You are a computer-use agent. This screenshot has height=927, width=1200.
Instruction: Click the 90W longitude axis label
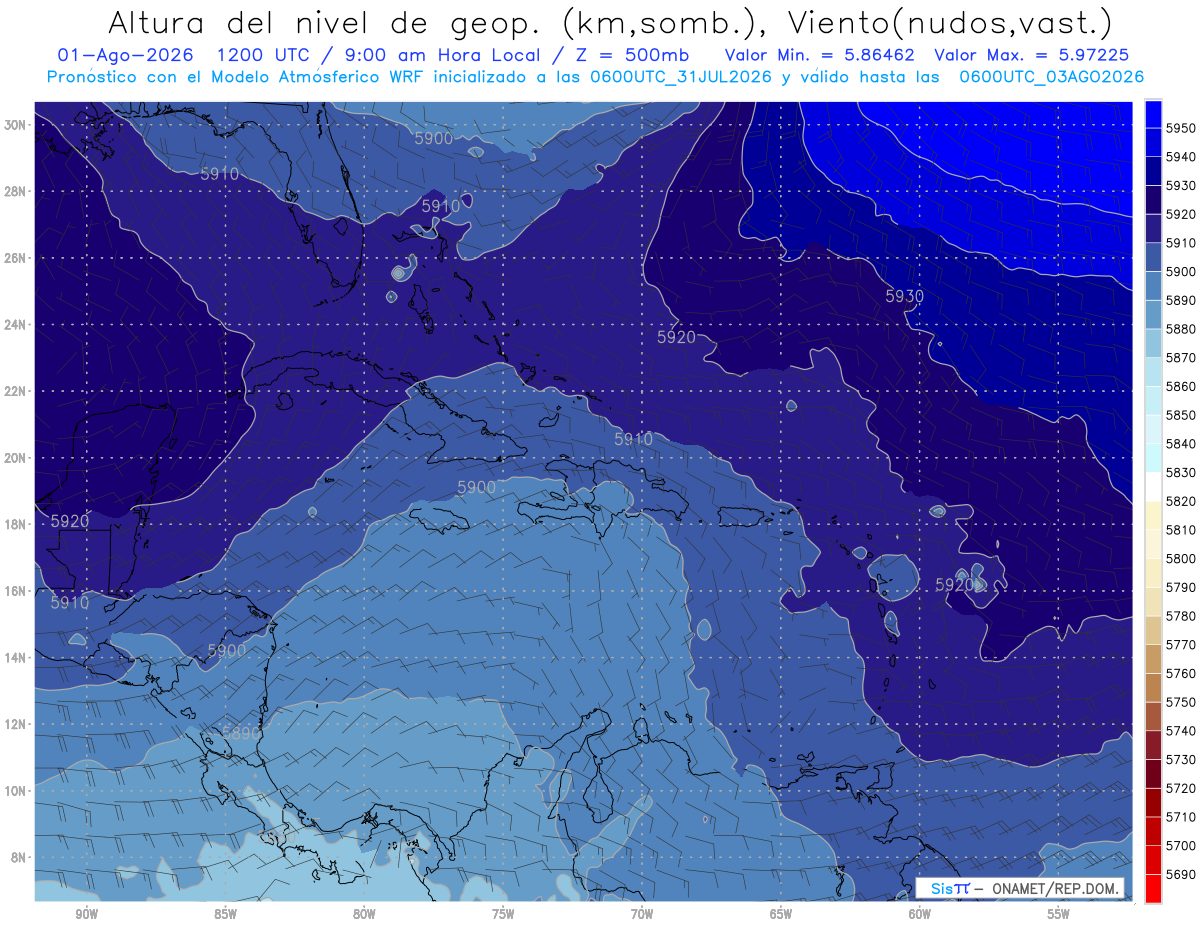87,914
